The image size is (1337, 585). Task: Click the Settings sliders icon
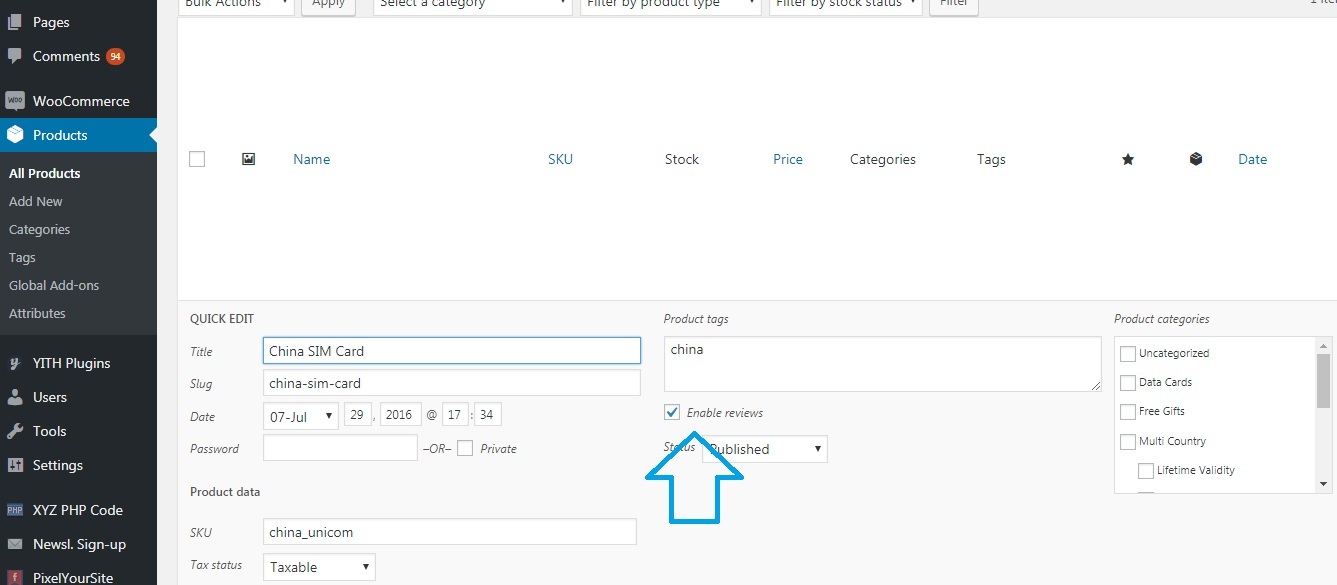(x=15, y=465)
